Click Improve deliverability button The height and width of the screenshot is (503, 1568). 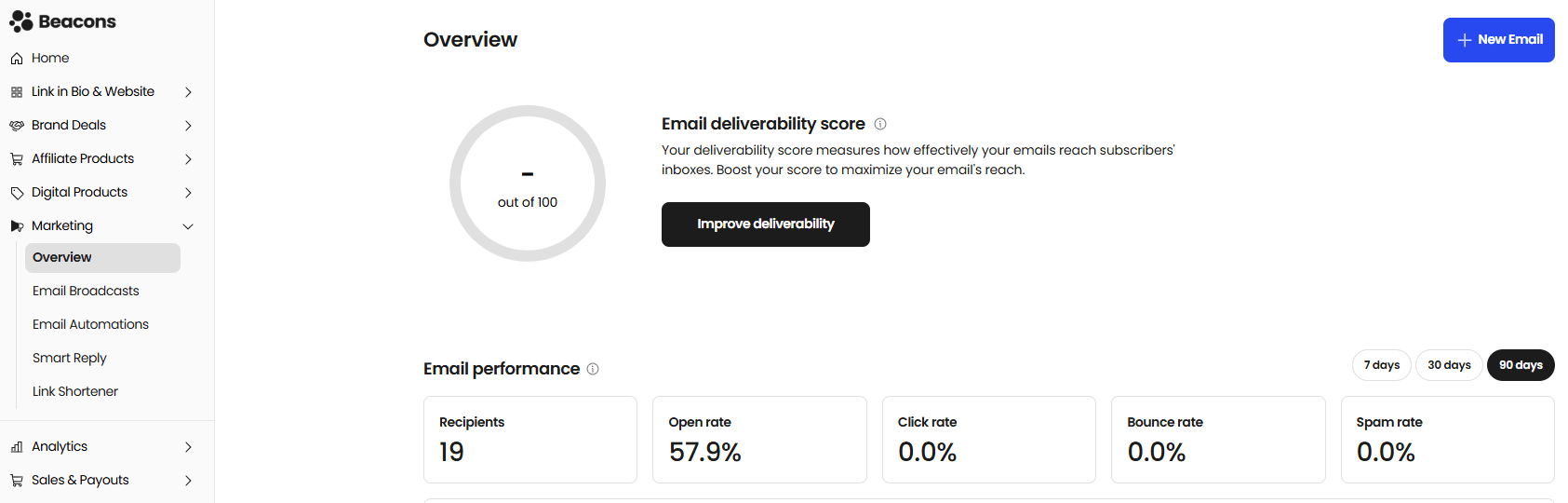(x=765, y=224)
